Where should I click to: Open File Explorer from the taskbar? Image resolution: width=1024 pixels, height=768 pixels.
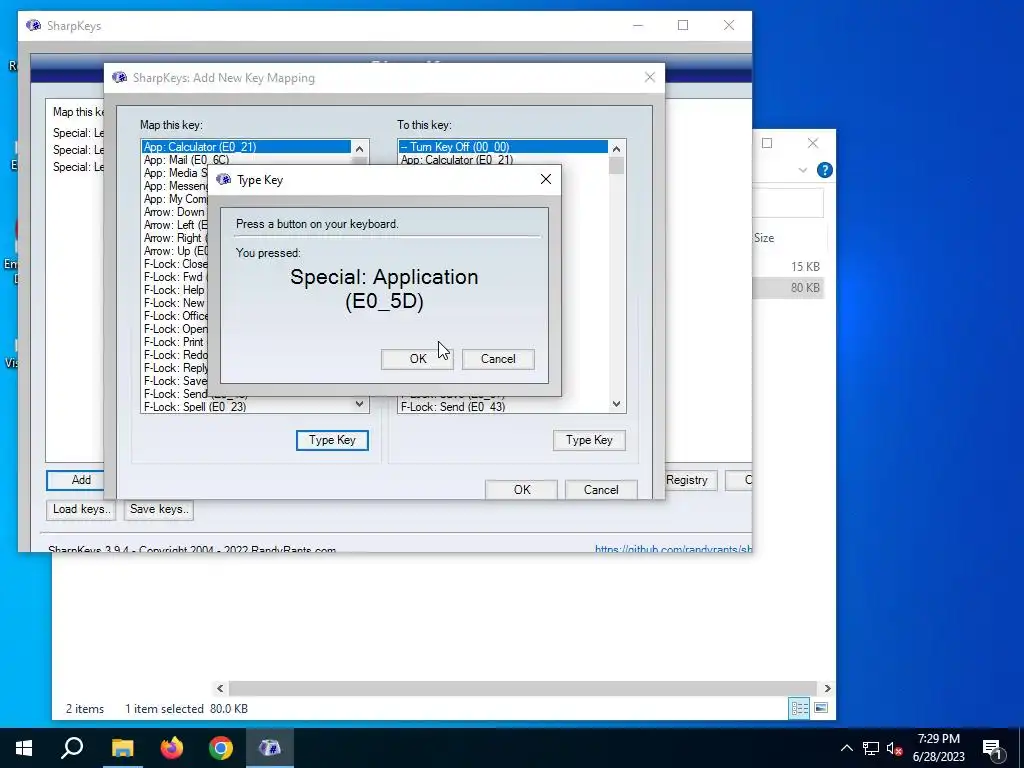tap(122, 748)
